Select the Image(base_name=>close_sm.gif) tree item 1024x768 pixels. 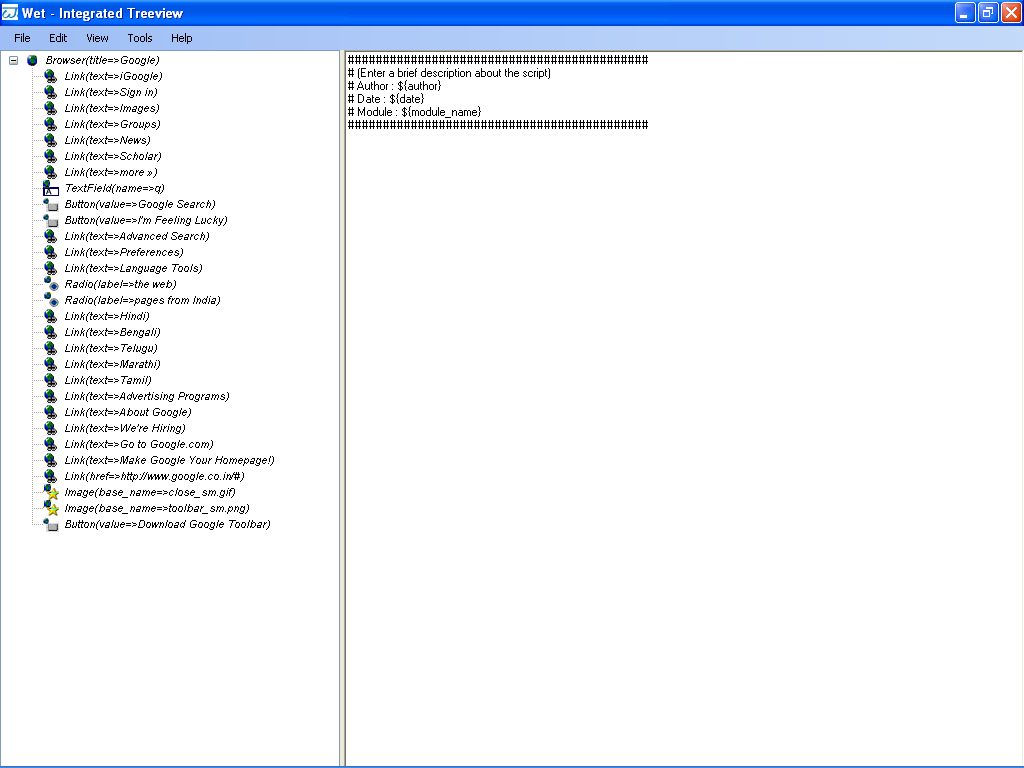pos(150,492)
